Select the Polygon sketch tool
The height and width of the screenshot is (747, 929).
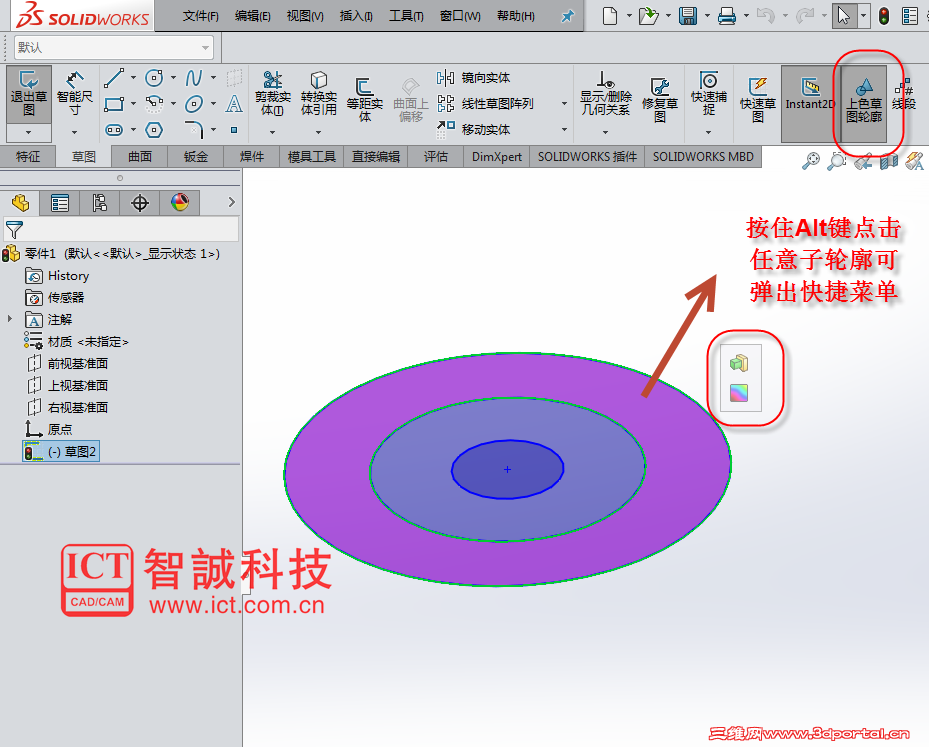(x=154, y=130)
